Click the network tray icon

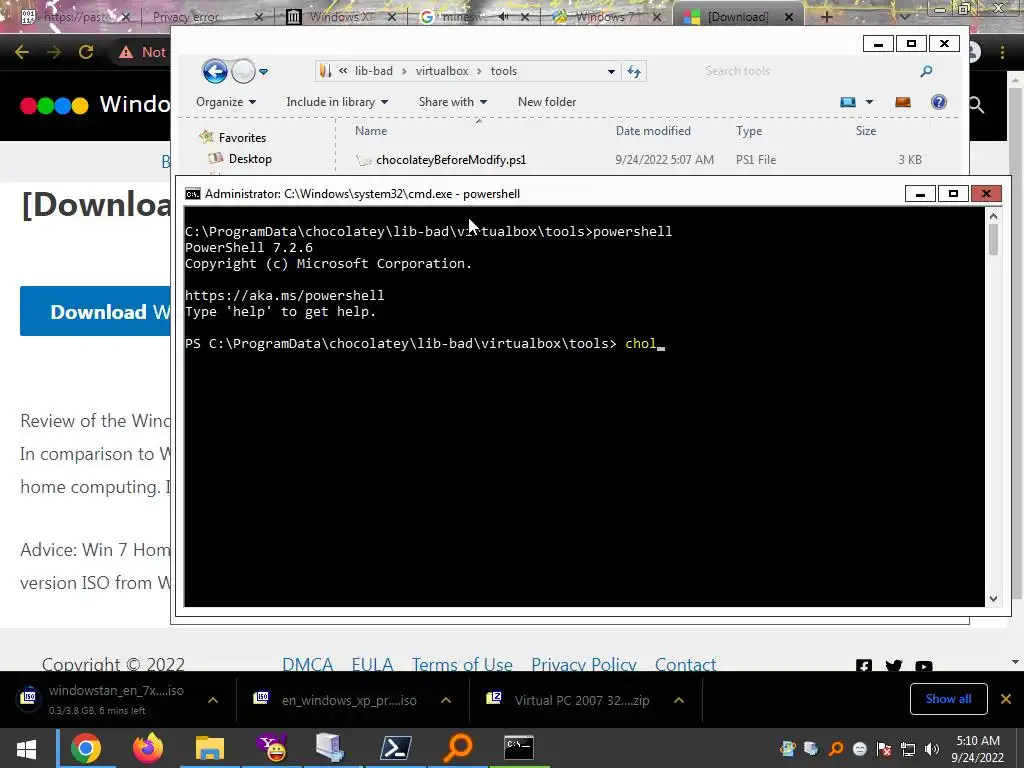(x=908, y=749)
